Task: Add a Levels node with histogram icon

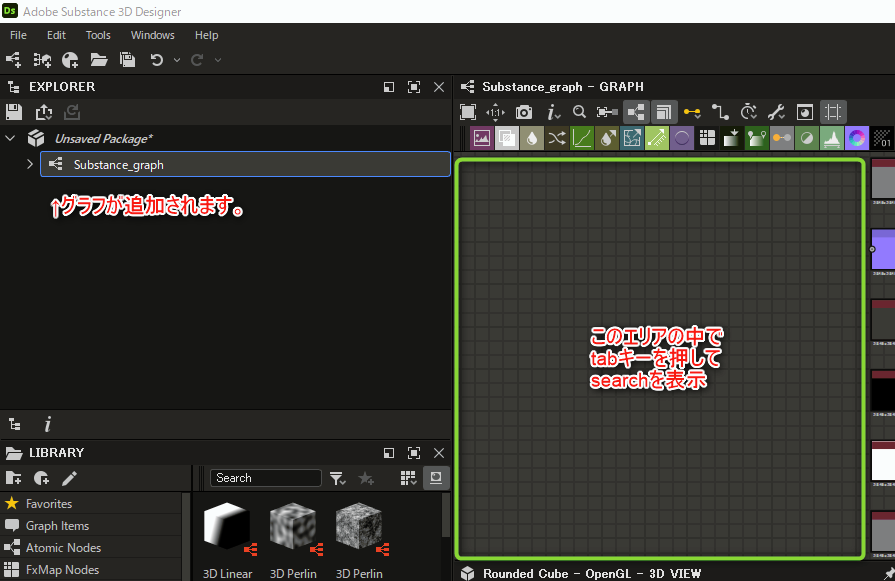Action: pyautogui.click(x=832, y=138)
